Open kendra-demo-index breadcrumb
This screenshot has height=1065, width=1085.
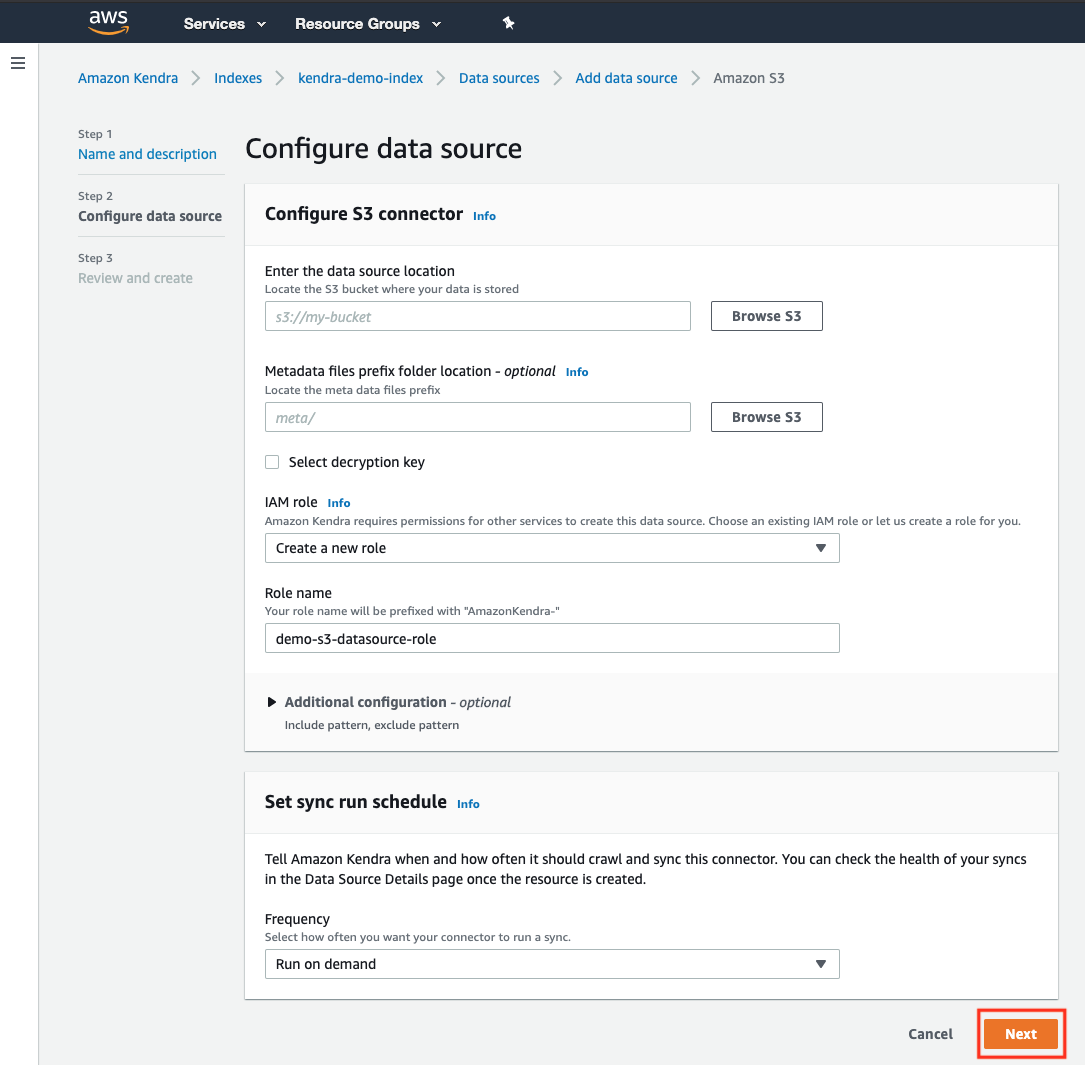pos(361,78)
